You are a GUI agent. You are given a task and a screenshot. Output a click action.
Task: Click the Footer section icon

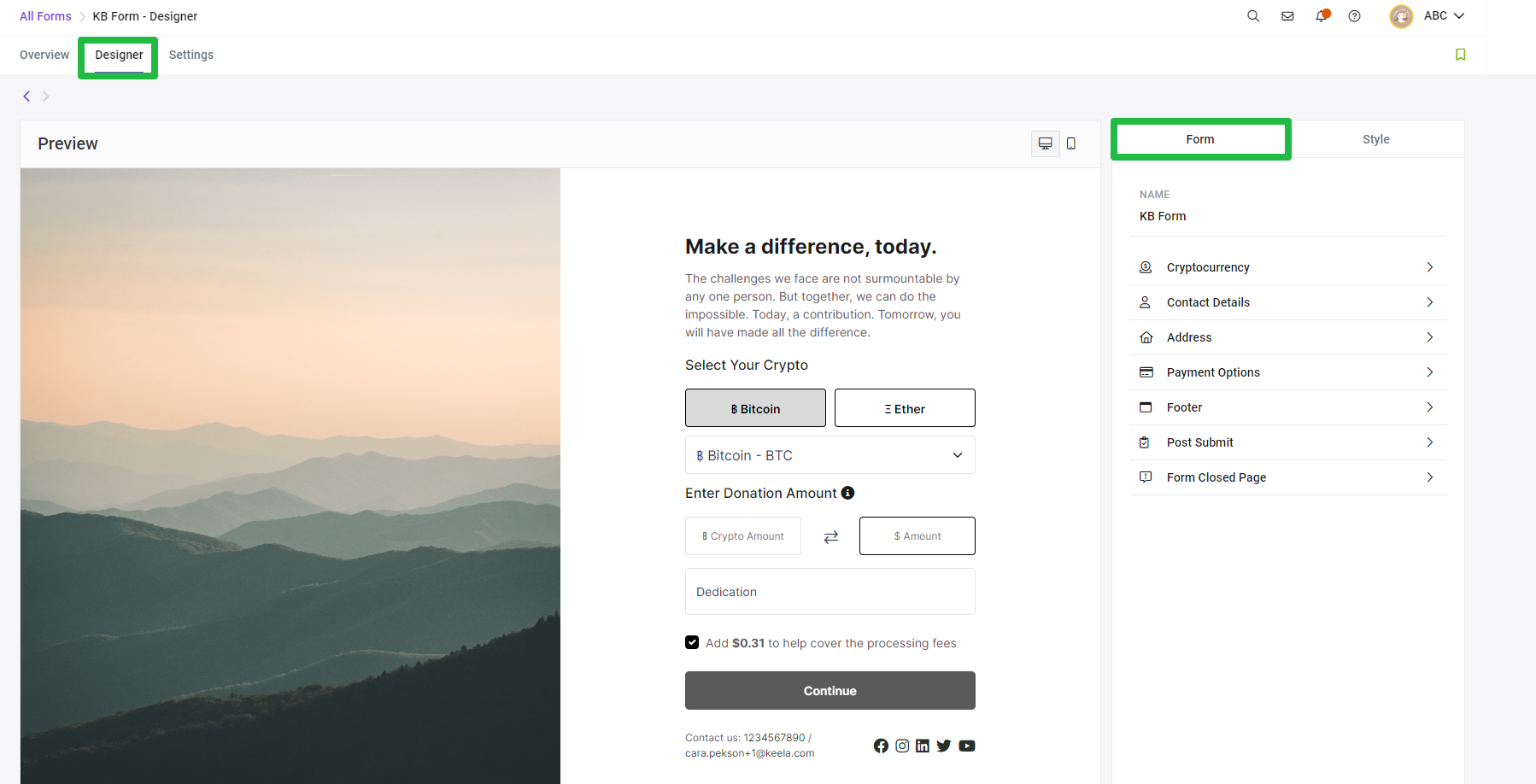pos(1146,407)
